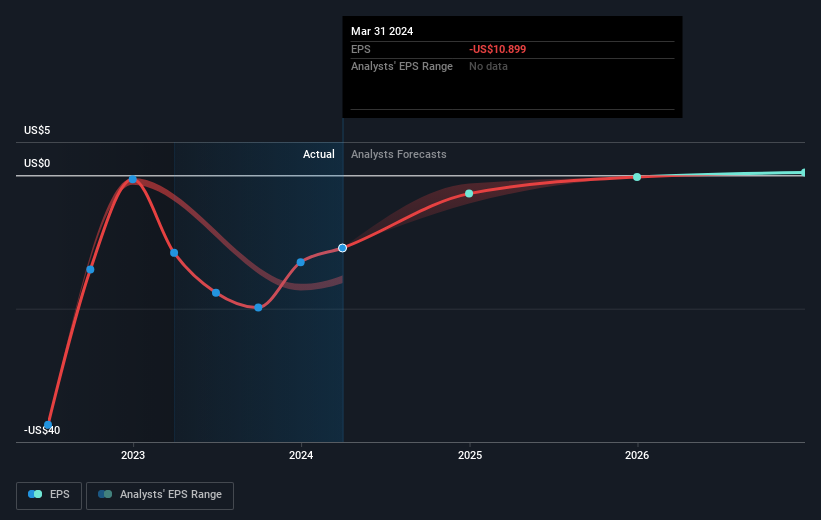Click the Analysts Forecasts label
Viewport: 821px width, 520px height.
pos(398,154)
